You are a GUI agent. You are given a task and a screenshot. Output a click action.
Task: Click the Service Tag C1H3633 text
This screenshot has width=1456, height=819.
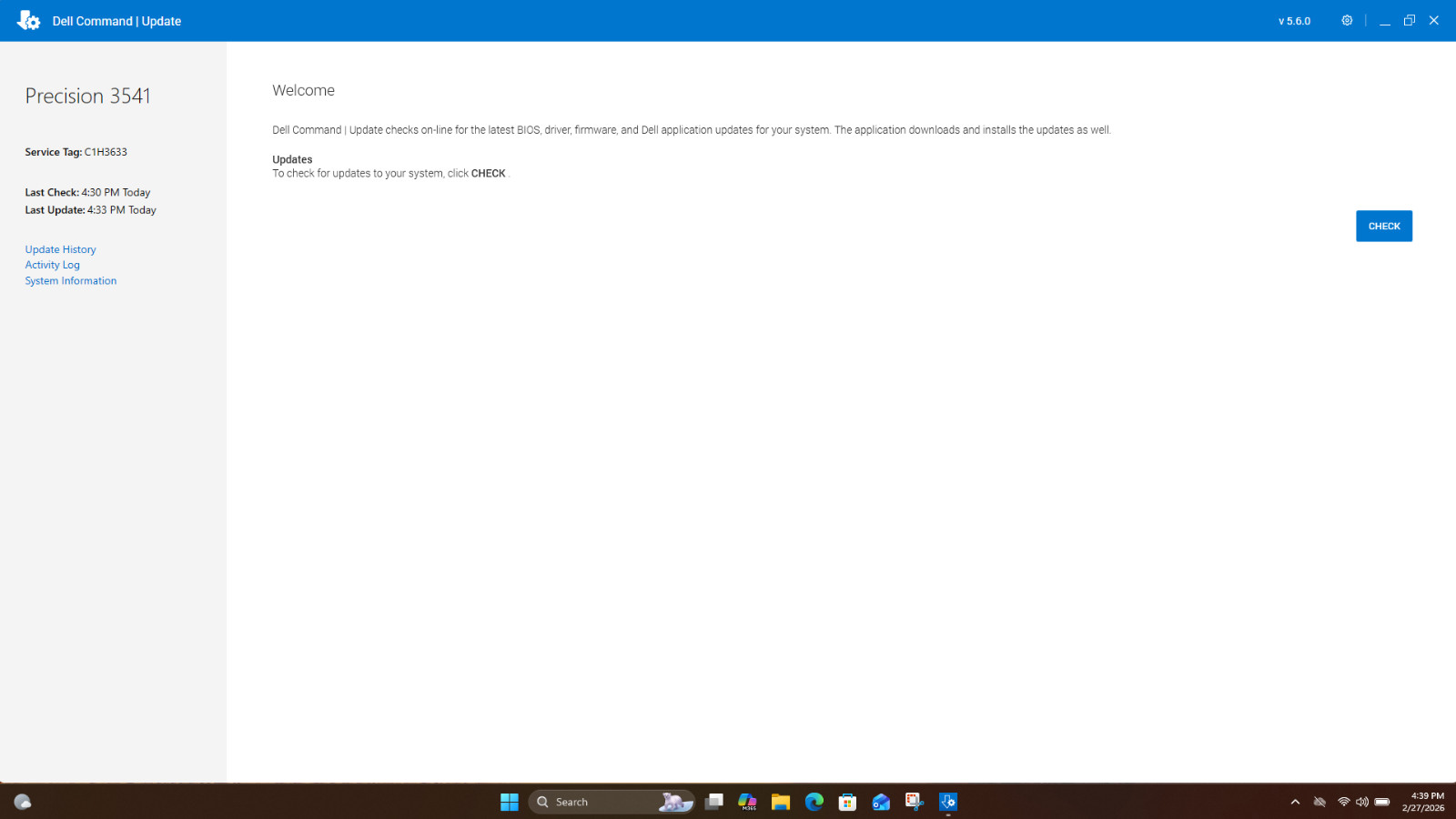(x=76, y=152)
